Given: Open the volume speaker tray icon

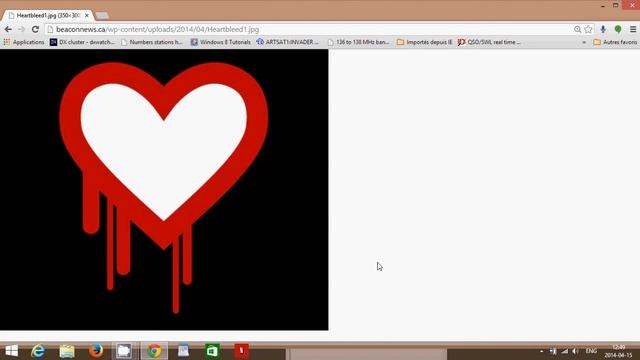Looking at the screenshot, I should coord(575,351).
